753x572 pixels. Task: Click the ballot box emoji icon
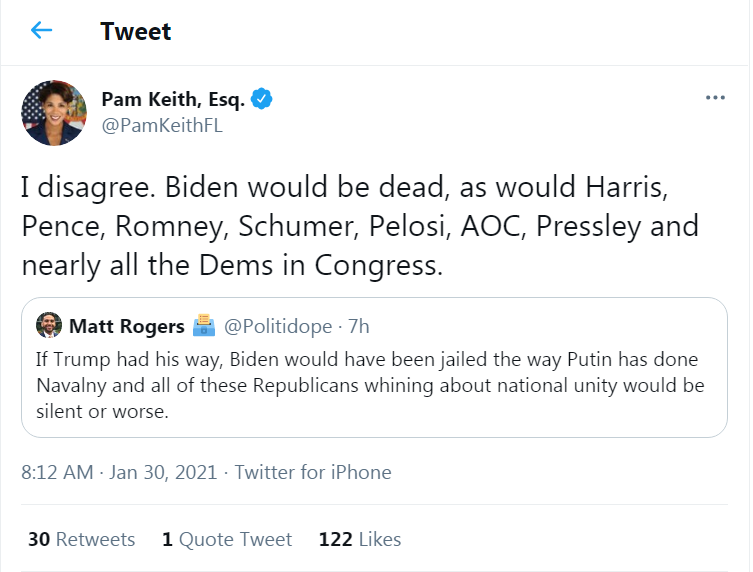click(204, 325)
